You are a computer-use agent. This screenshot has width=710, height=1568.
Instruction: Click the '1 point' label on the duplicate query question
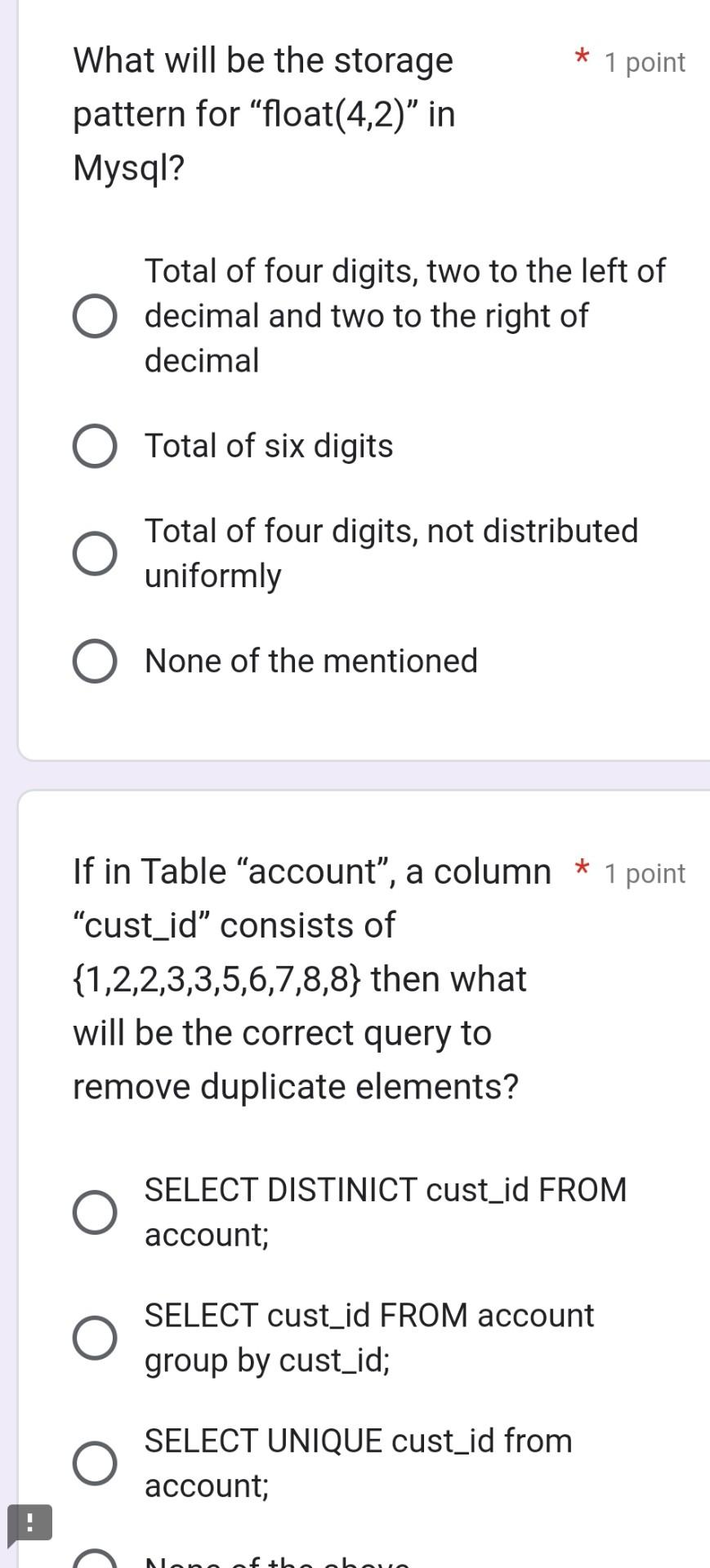pos(644,873)
